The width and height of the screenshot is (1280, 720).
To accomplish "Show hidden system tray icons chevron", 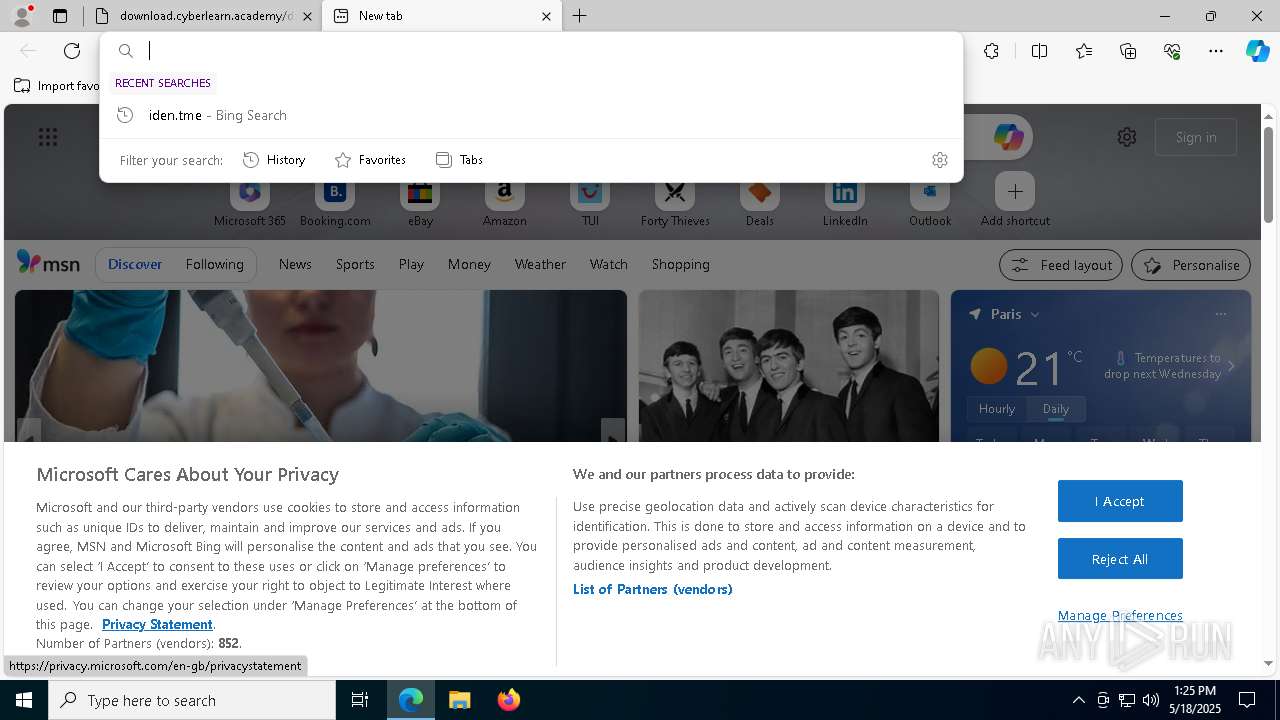I will (1078, 700).
